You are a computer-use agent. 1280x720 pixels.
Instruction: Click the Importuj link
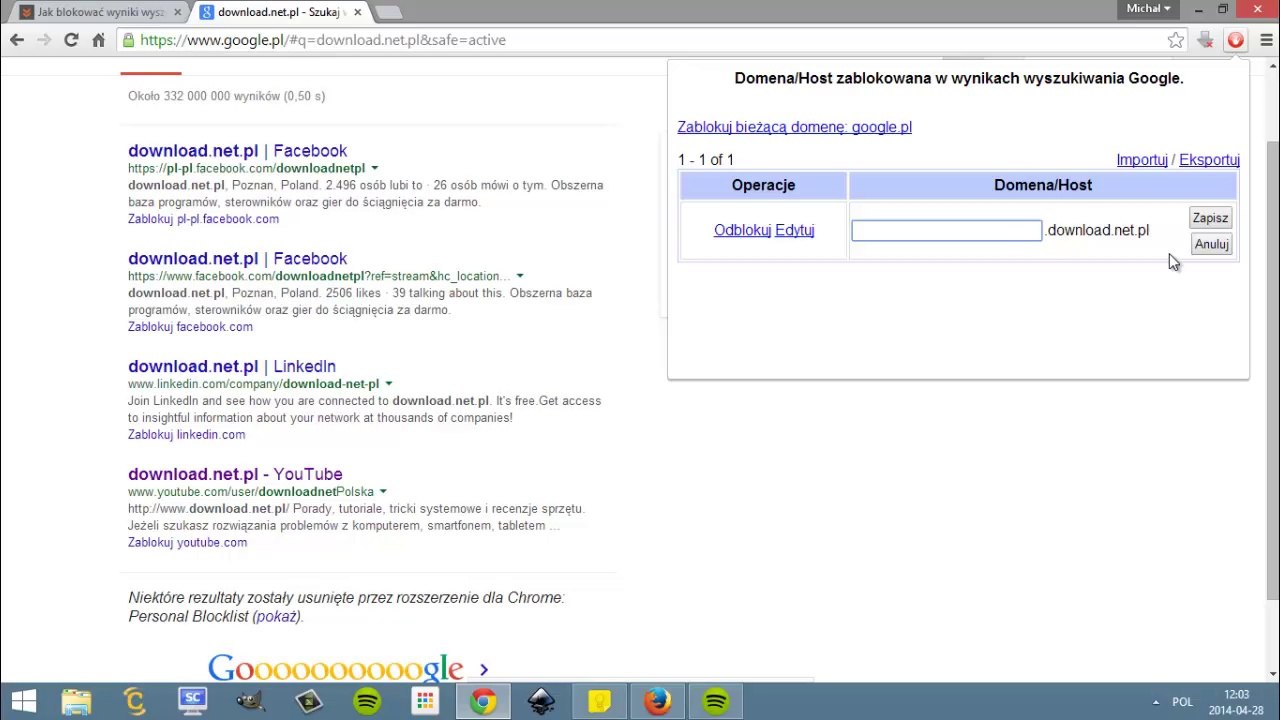1142,160
